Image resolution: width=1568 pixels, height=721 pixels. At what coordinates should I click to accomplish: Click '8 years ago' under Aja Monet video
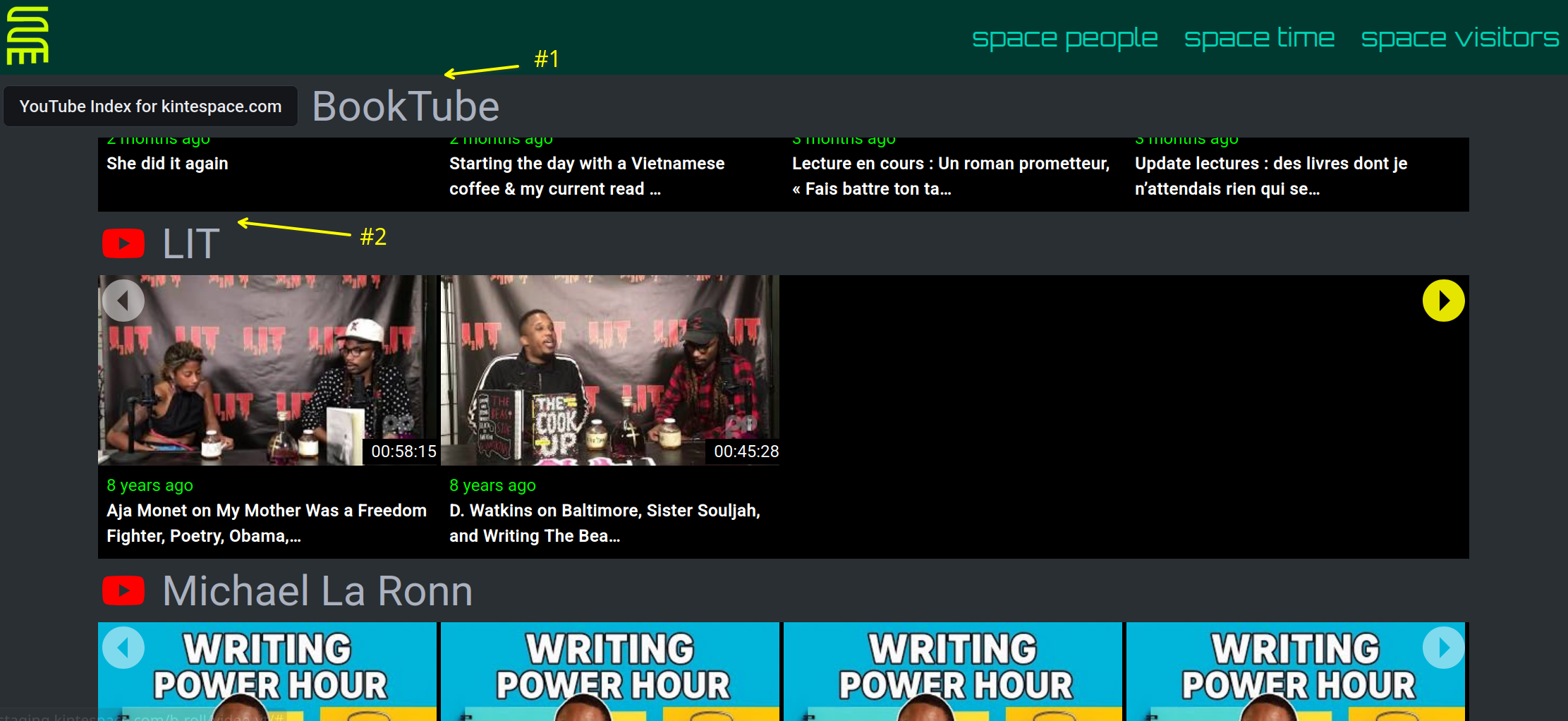point(150,485)
